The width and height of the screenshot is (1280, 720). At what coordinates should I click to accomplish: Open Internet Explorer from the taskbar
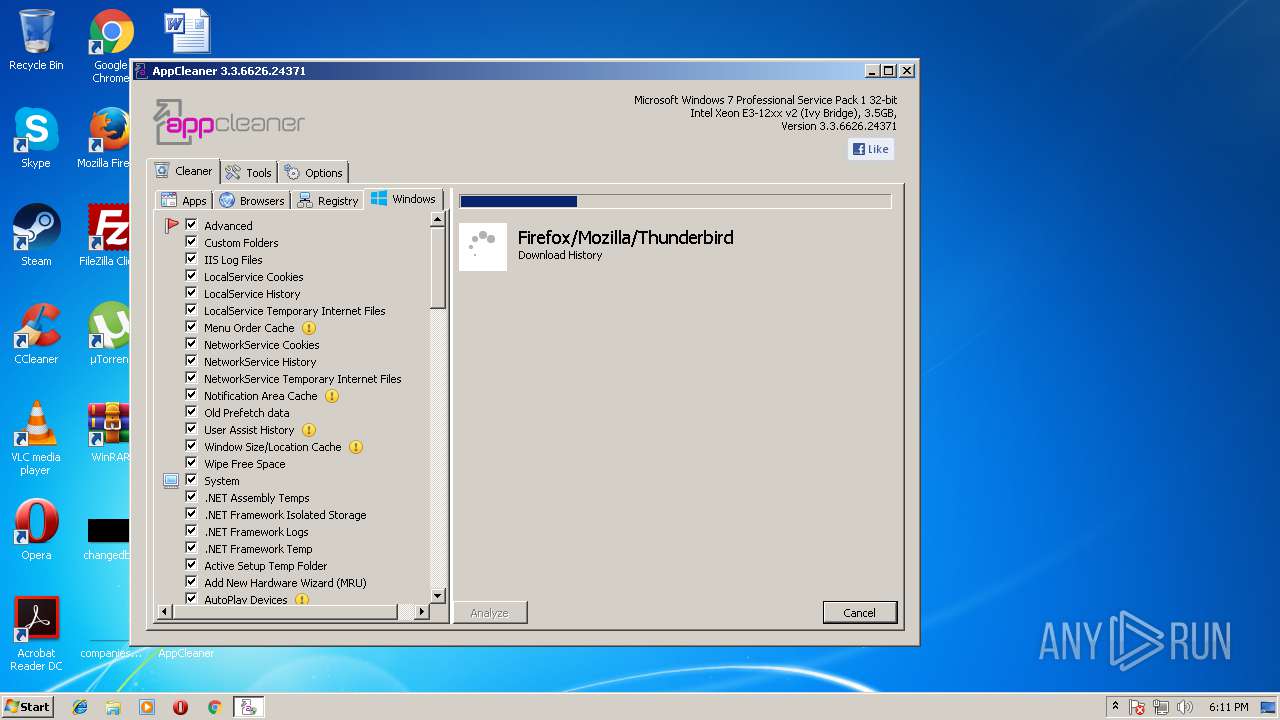coord(80,707)
